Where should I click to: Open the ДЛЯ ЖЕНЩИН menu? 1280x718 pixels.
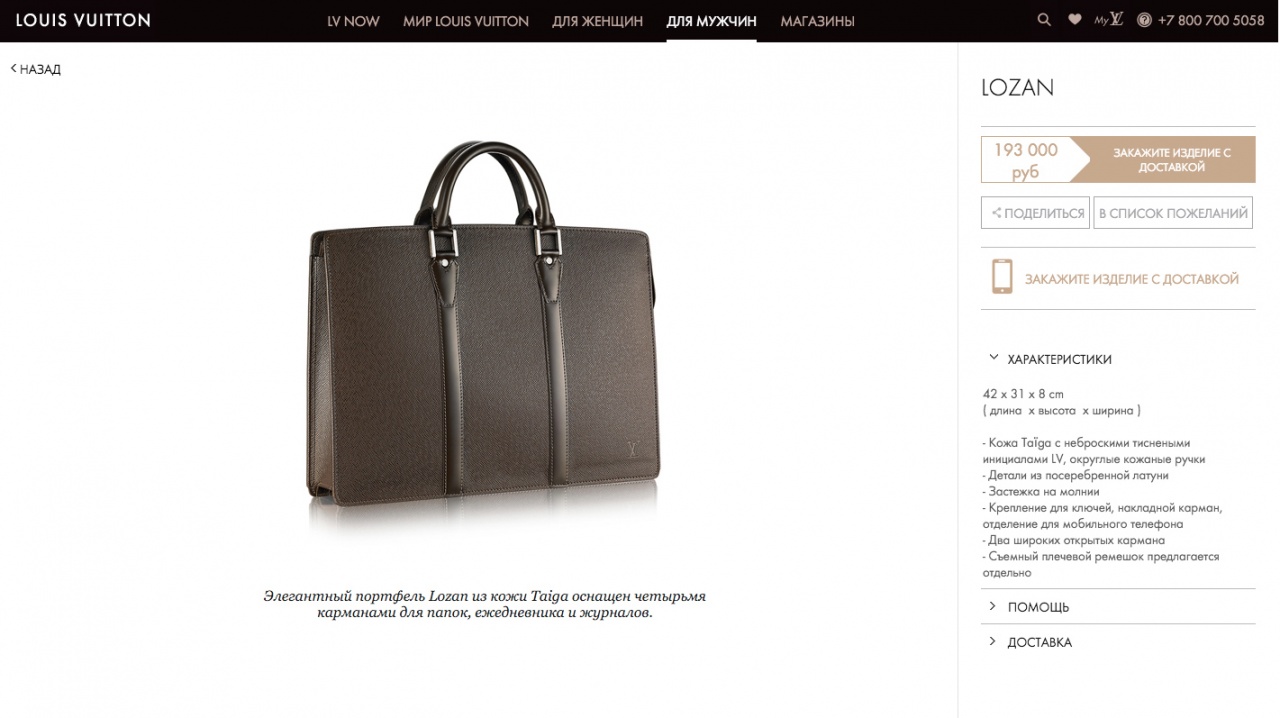pos(597,21)
